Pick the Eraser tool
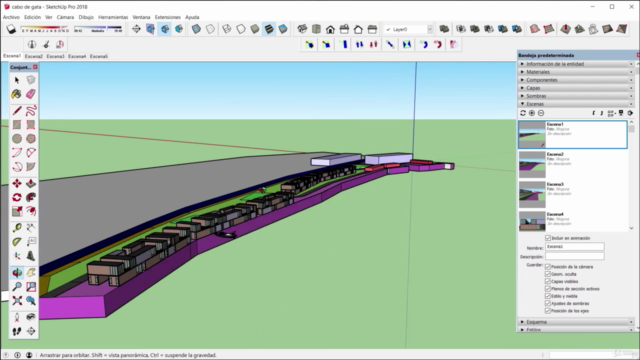Viewport: 640px width, 360px height. [31, 94]
